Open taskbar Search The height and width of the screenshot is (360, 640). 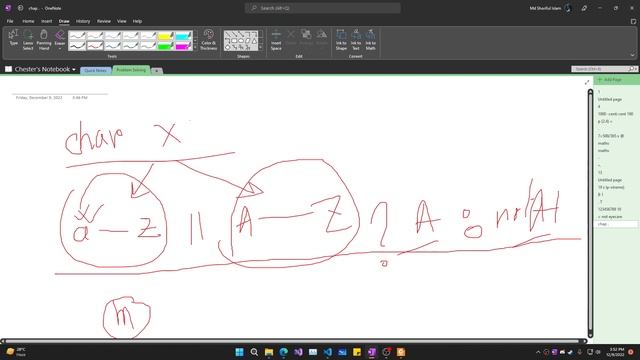254,352
